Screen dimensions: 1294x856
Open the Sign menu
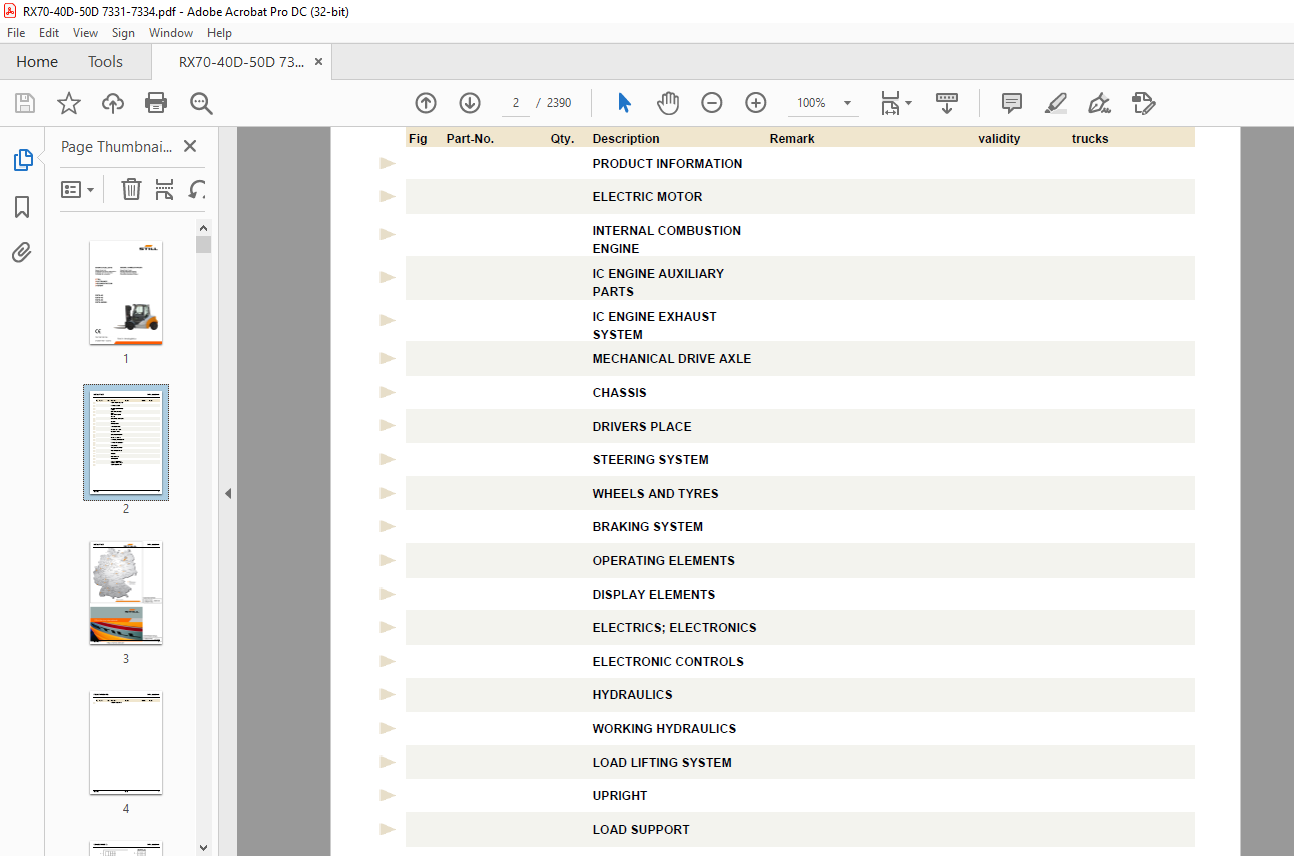[123, 33]
